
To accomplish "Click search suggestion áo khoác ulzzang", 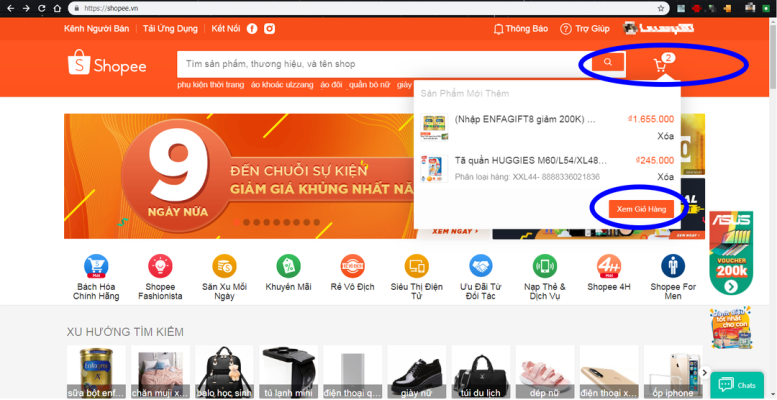I will point(282,85).
